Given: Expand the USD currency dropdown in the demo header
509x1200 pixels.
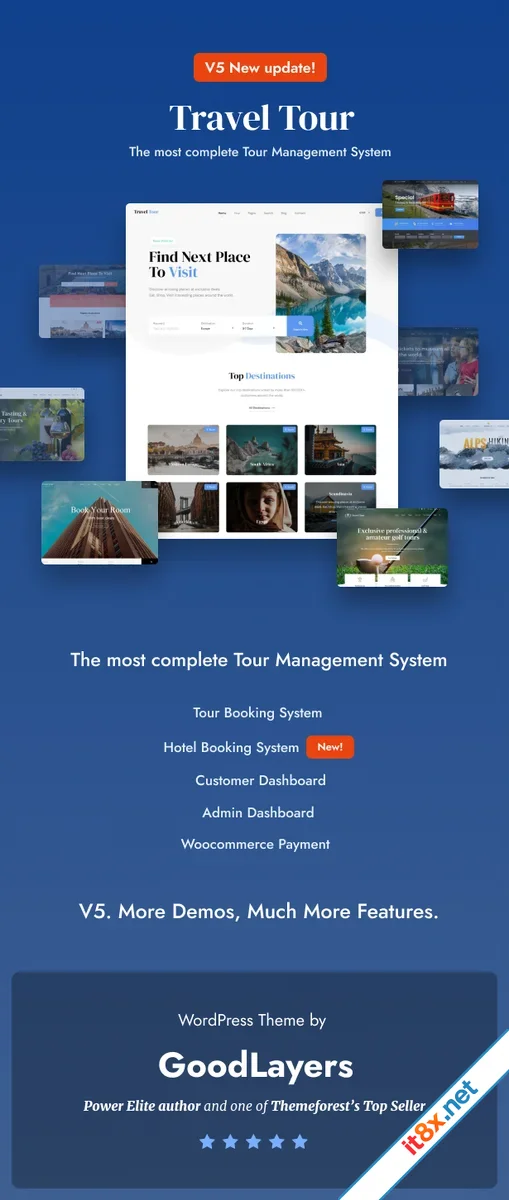Looking at the screenshot, I should point(363,213).
